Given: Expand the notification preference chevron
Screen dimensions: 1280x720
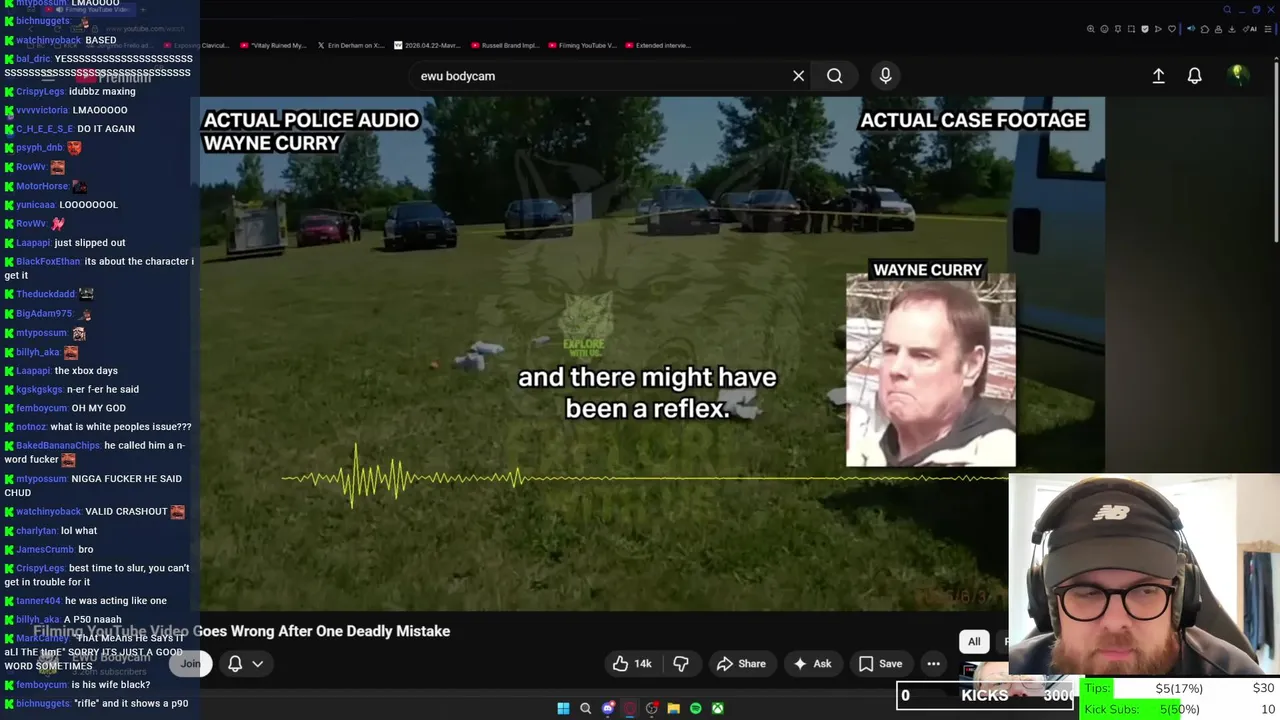Looking at the screenshot, I should 257,663.
